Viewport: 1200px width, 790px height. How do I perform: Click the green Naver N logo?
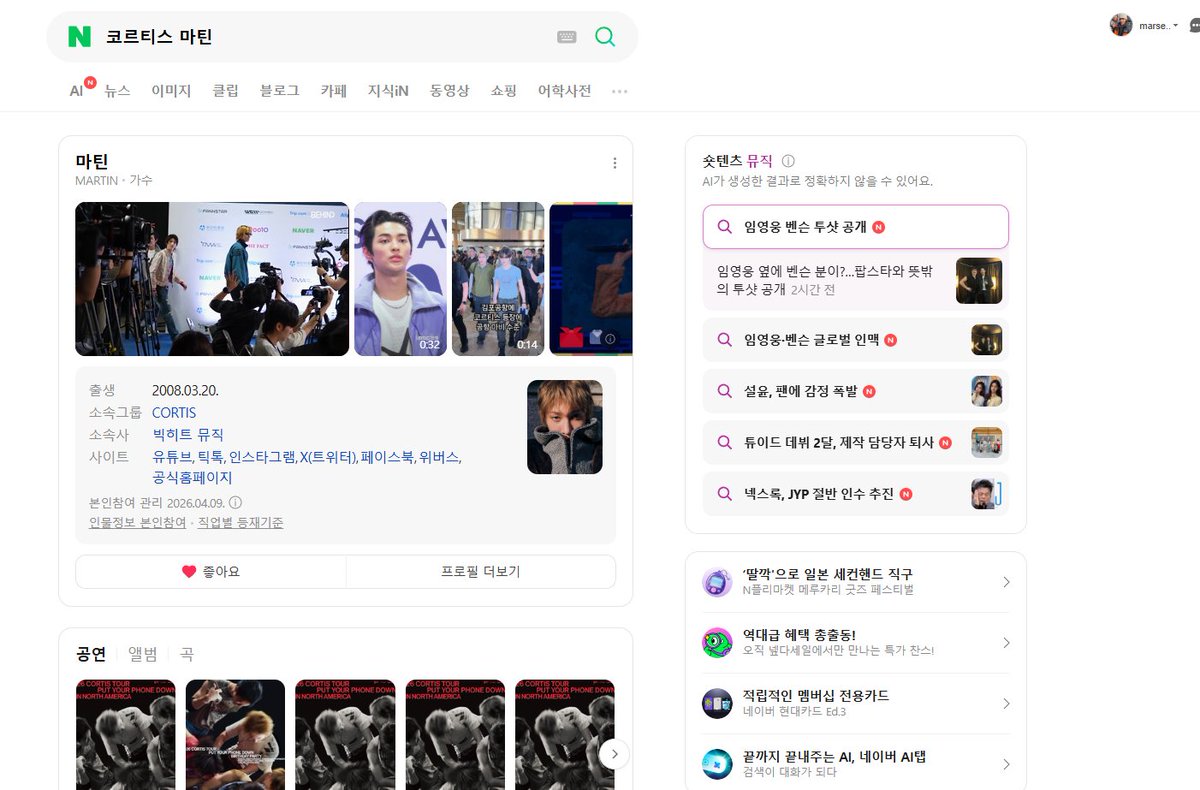coord(79,37)
